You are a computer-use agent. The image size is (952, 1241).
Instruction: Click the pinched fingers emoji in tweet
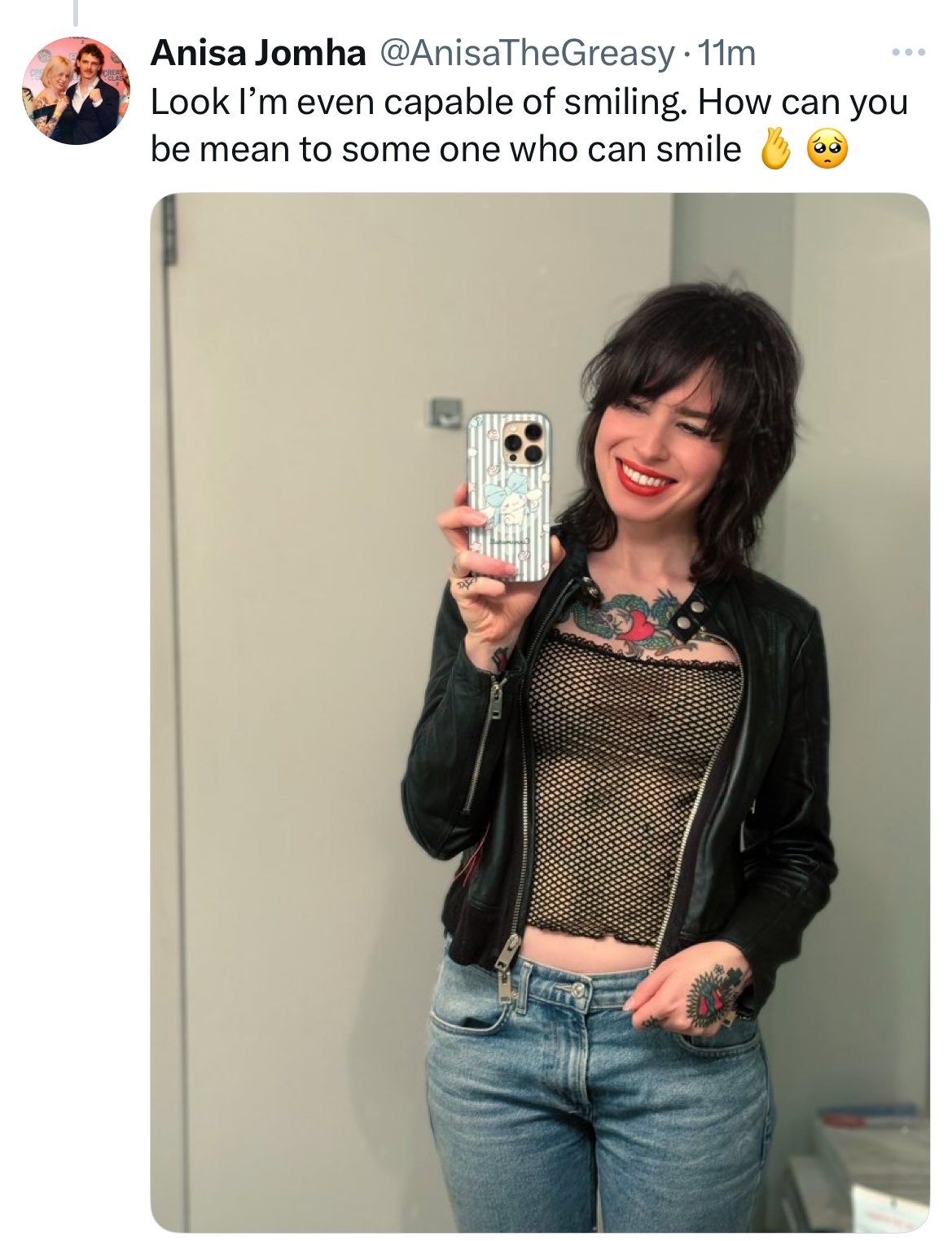(x=774, y=150)
